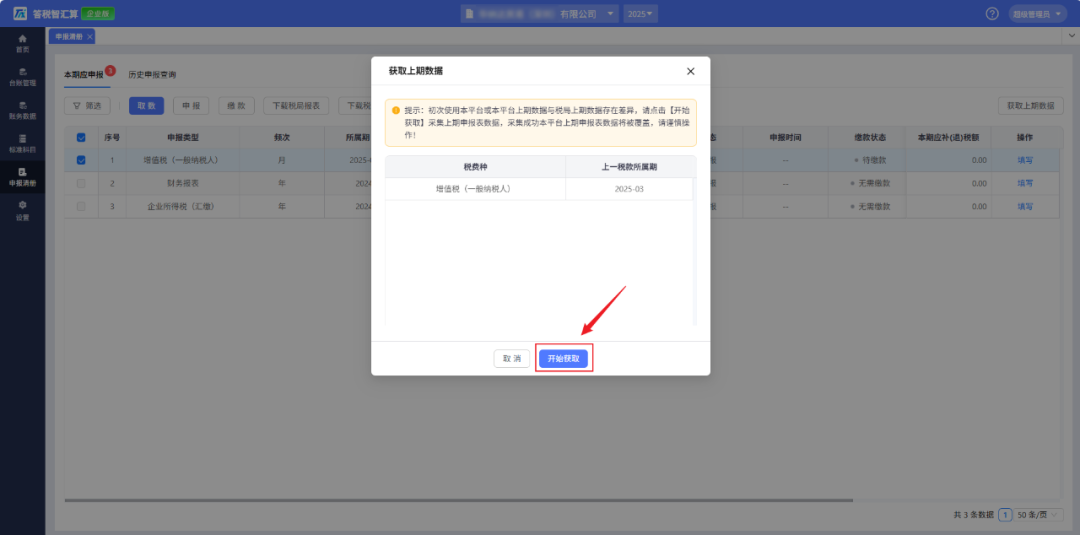Click 获取上期数据 button at toolbar right
Screen dimensions: 1080x535
1030,106
